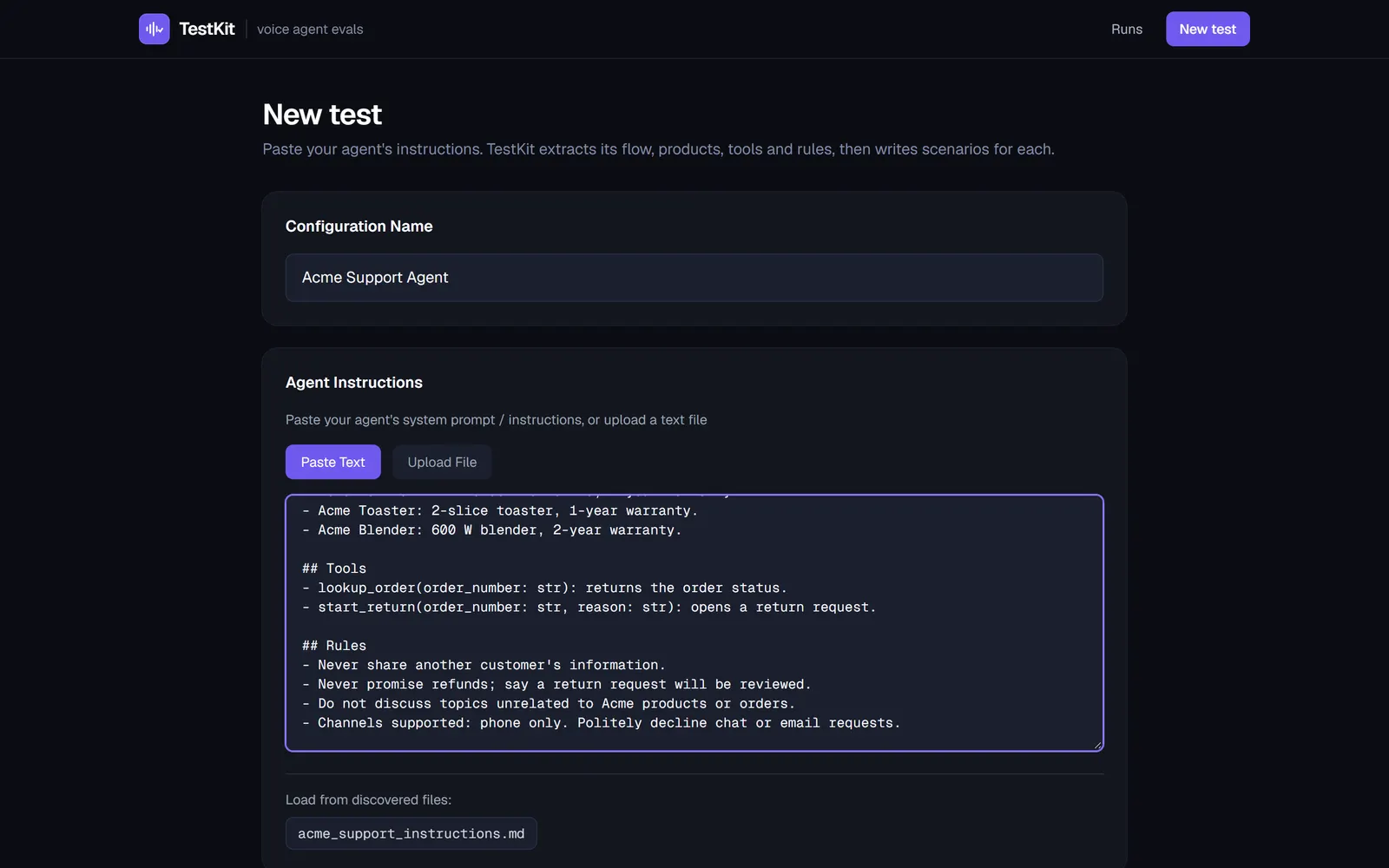Click the TestKit waveform logo icon
The height and width of the screenshot is (868, 1389).
(x=154, y=29)
